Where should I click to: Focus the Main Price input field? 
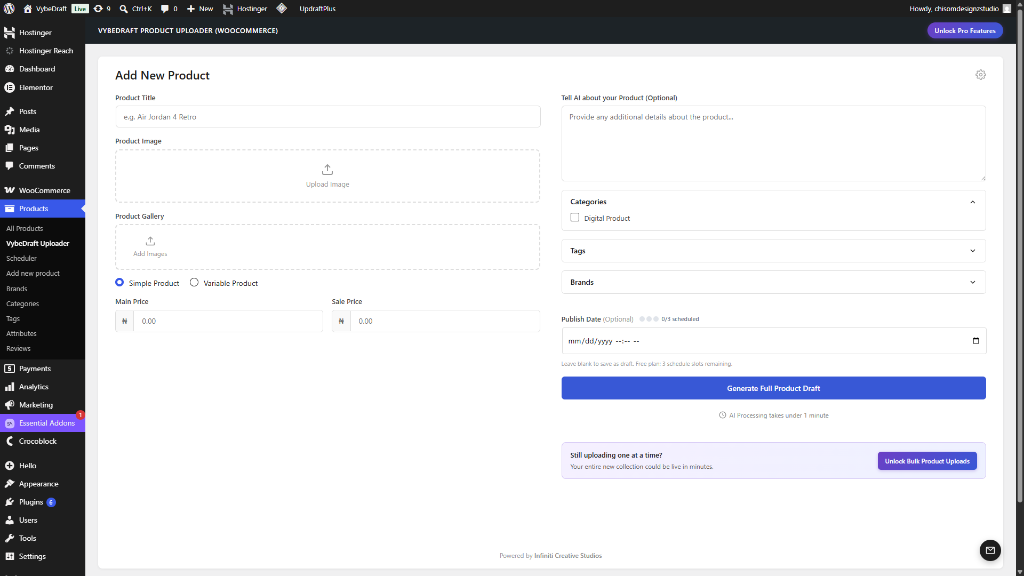coord(228,321)
